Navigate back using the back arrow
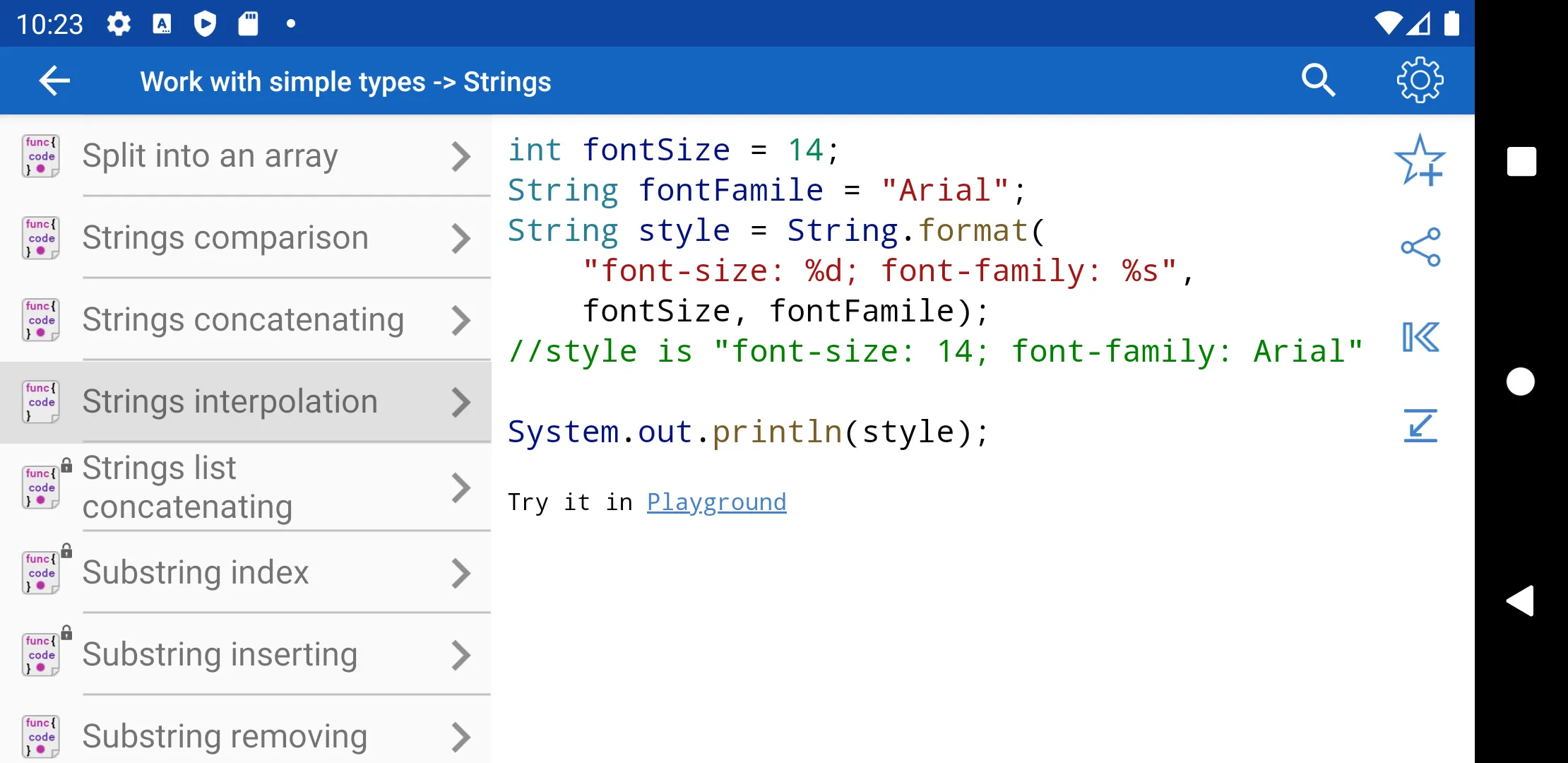Image resolution: width=1568 pixels, height=763 pixels. click(54, 81)
